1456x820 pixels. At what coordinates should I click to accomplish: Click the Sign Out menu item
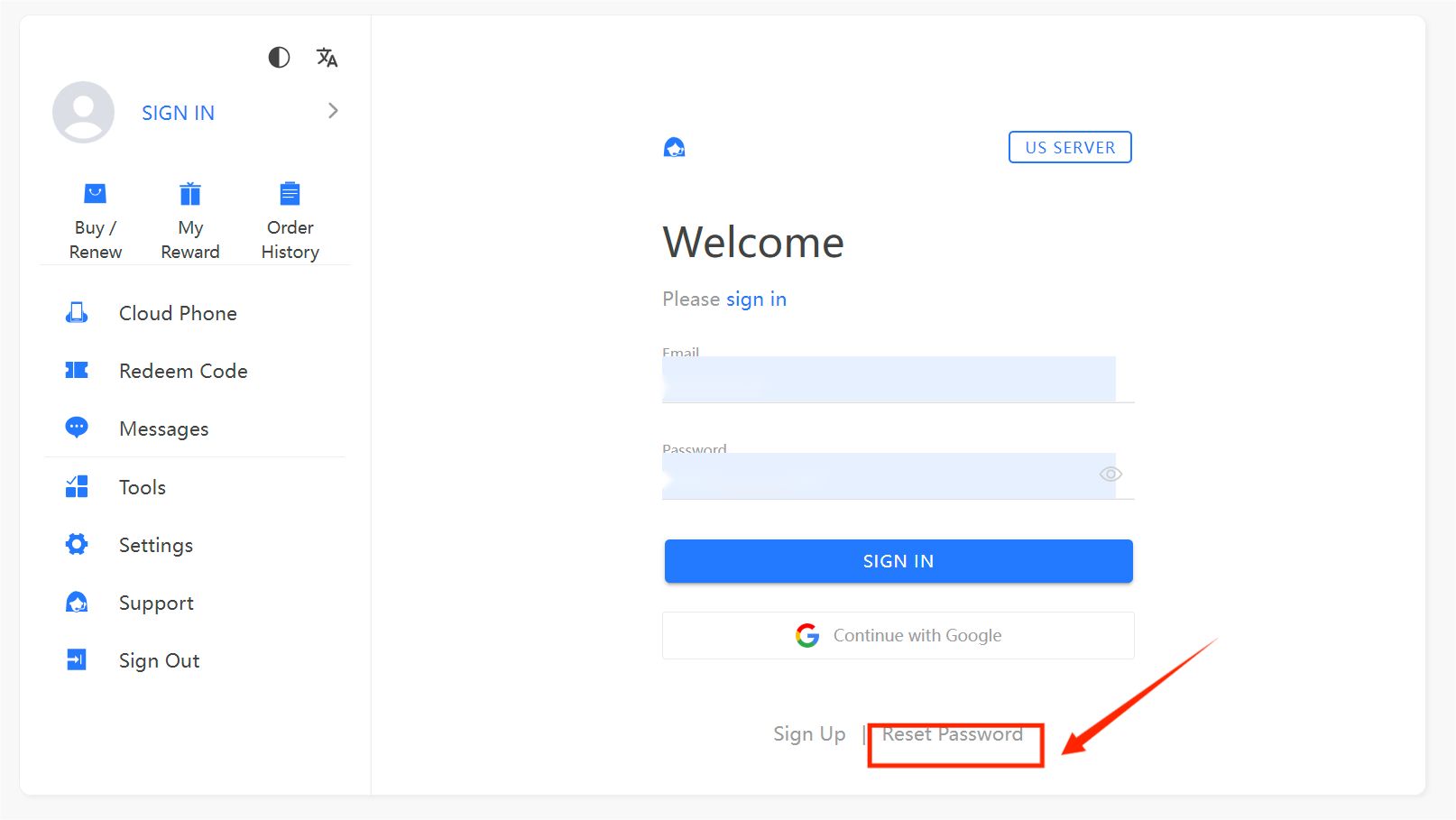coord(159,660)
